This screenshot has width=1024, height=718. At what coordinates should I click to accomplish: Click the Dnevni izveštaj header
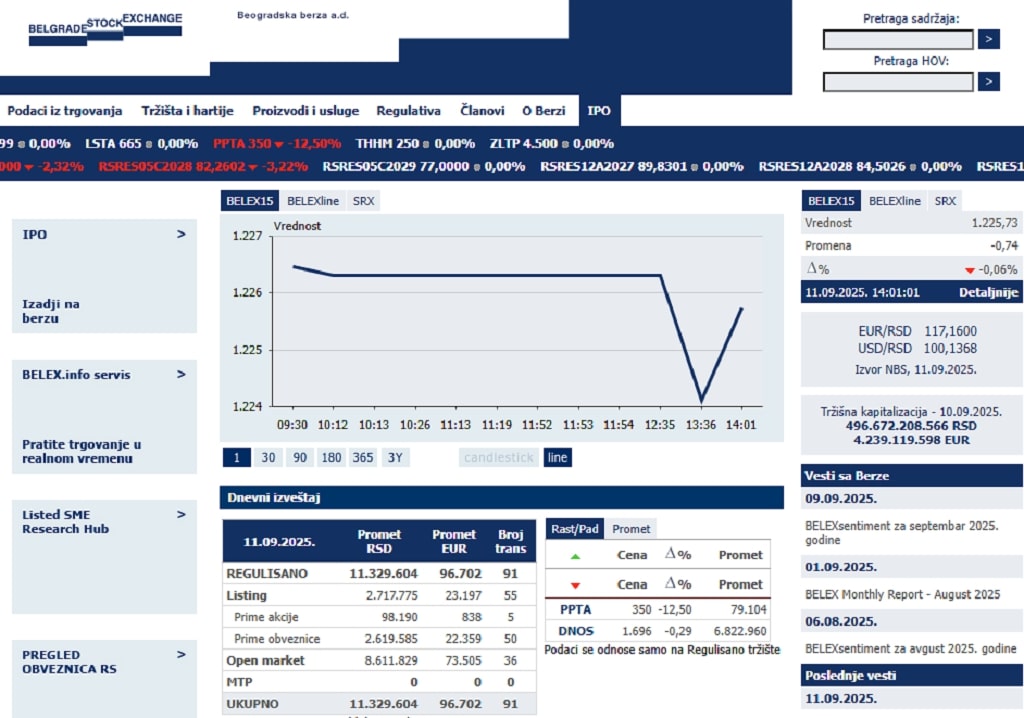[502, 497]
